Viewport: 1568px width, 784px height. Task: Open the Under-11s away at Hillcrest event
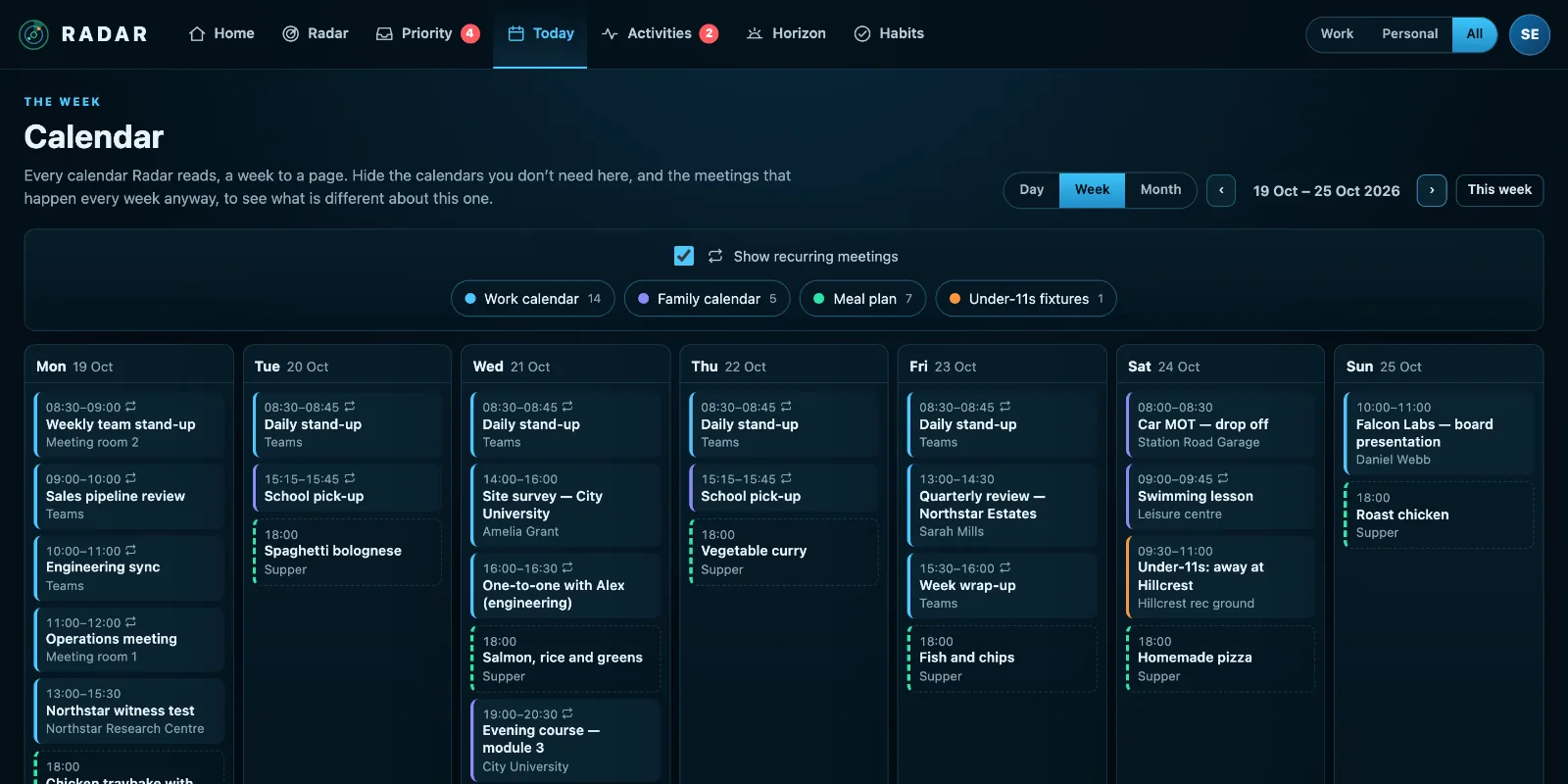[x=1220, y=576]
